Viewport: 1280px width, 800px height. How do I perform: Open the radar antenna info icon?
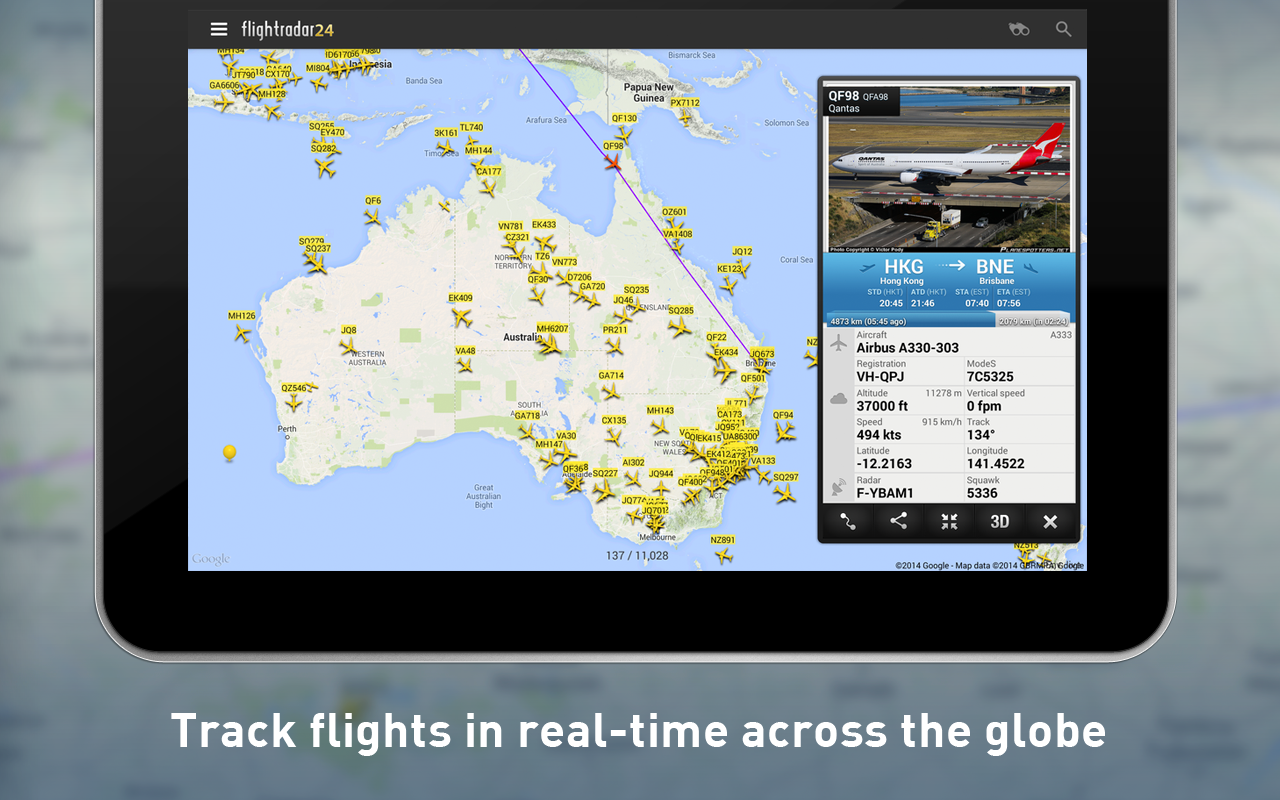pos(838,487)
